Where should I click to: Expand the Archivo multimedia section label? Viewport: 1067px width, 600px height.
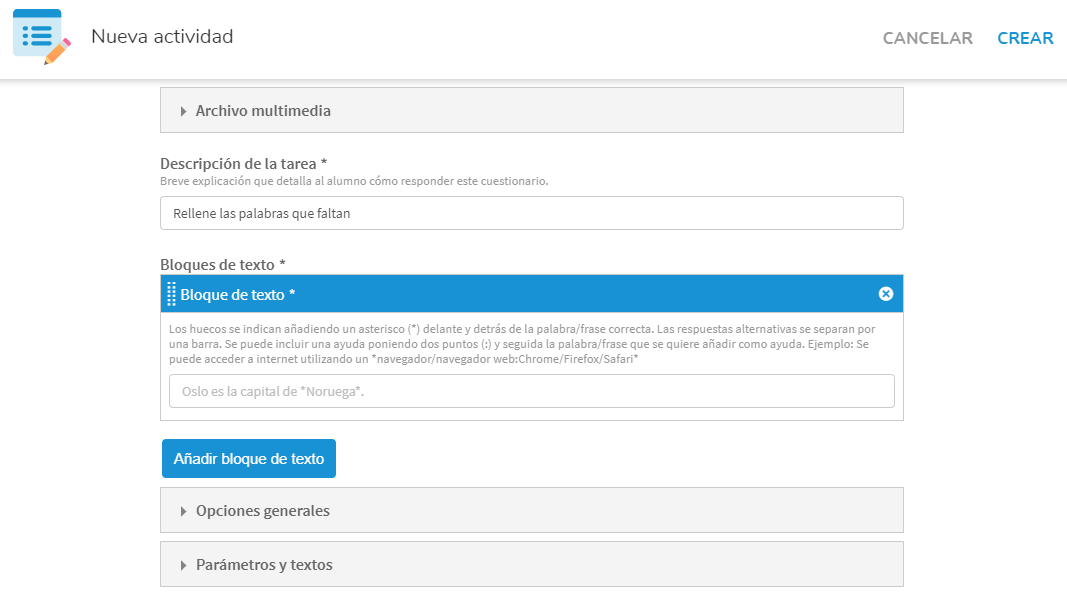click(263, 111)
